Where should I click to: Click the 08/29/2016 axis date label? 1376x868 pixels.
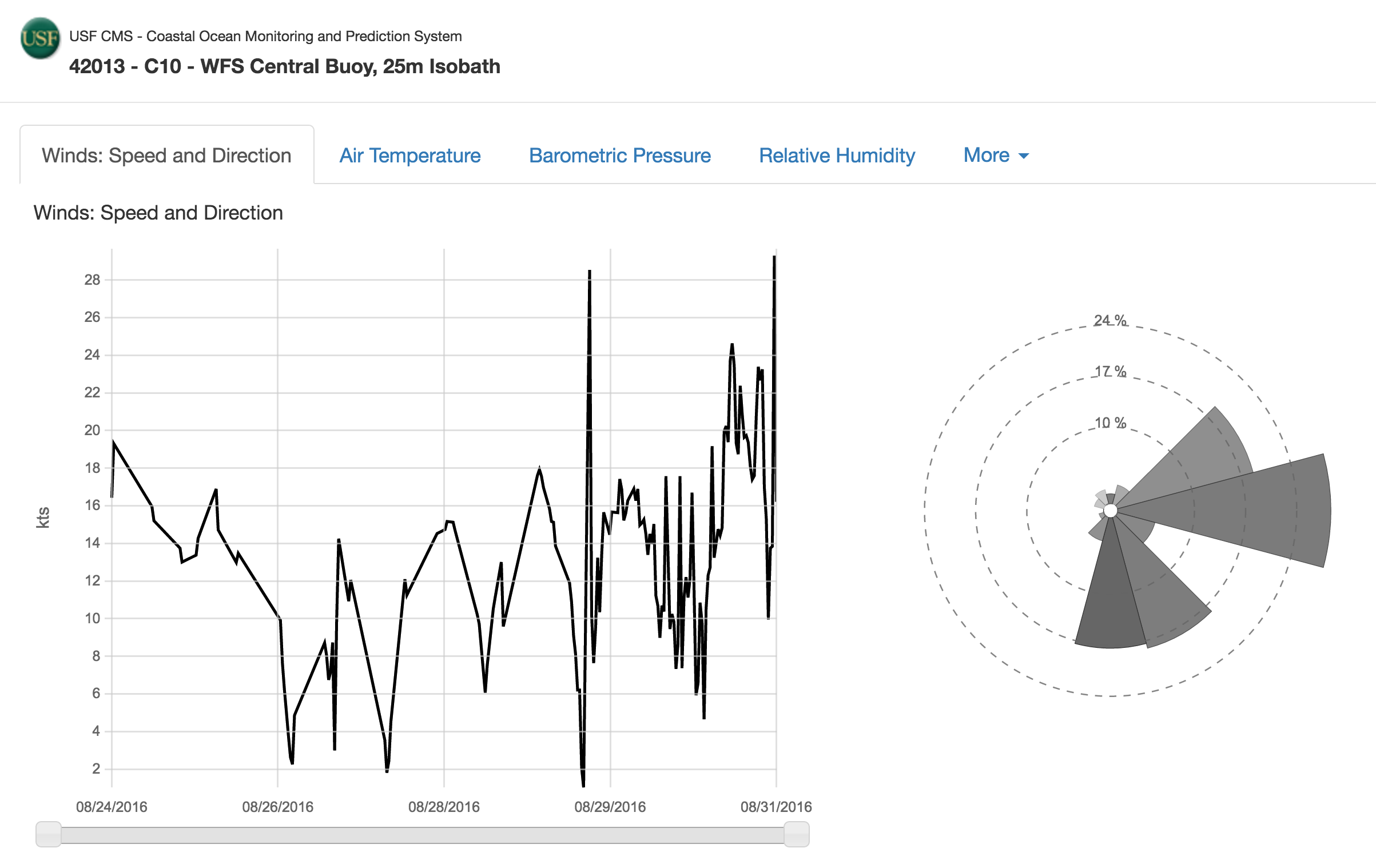point(610,807)
